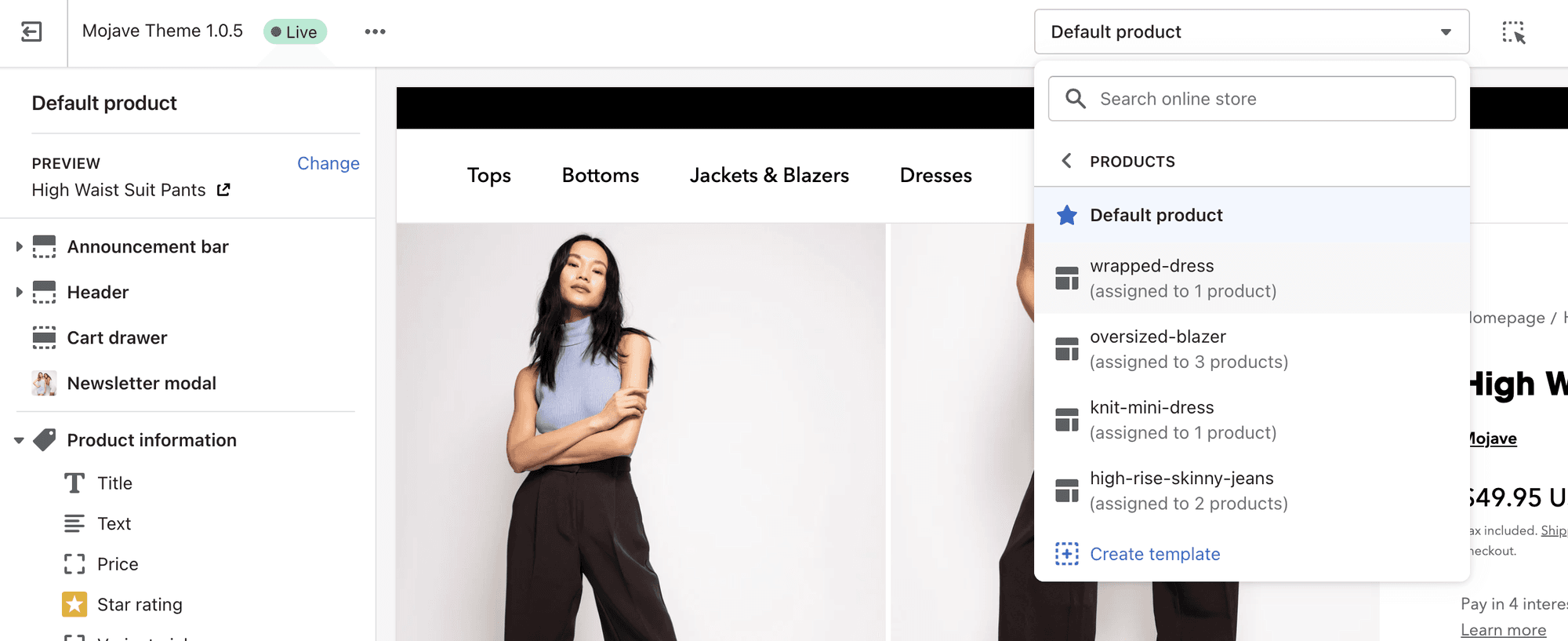Click the high-rise-skinny-jeans template icon
The width and height of the screenshot is (1568, 641).
click(1066, 490)
